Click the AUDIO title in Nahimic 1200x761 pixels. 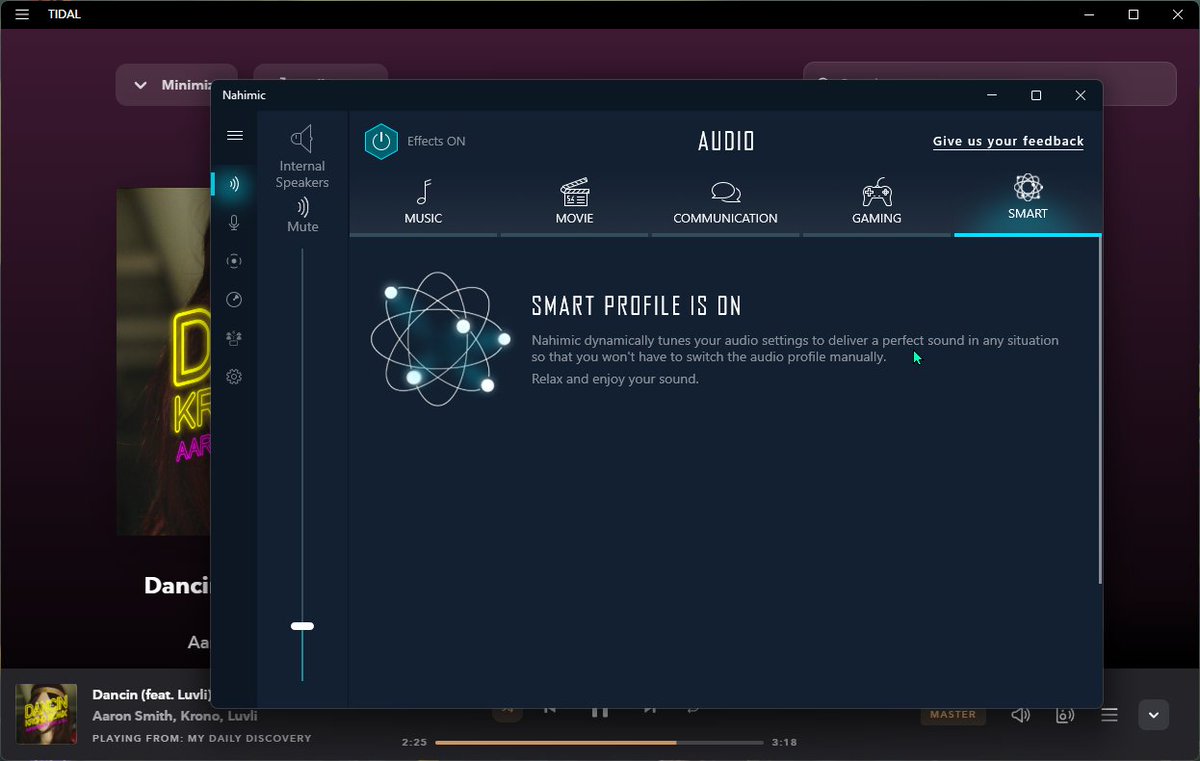pos(726,141)
